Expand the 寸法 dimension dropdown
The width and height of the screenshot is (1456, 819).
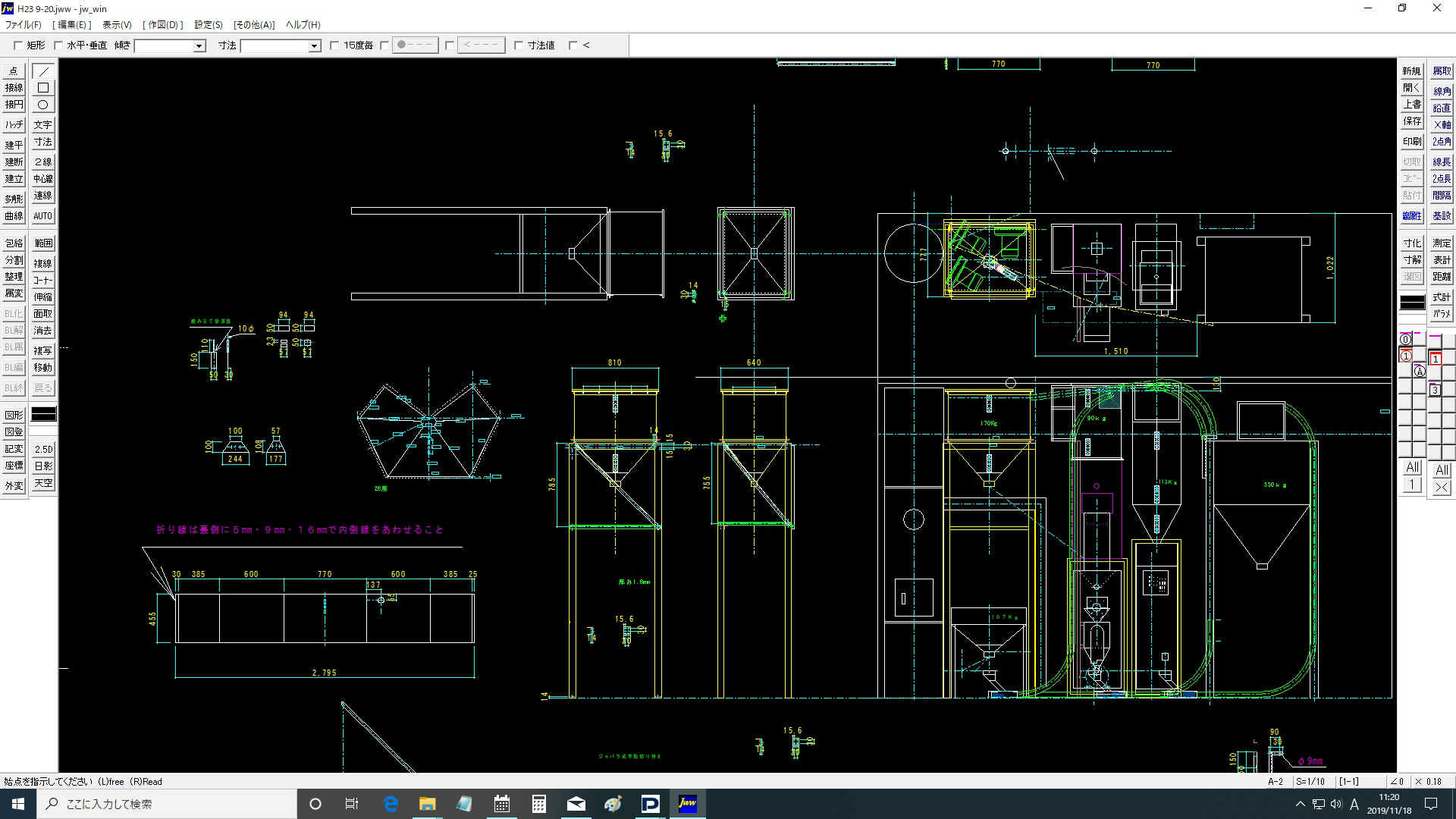click(x=314, y=46)
